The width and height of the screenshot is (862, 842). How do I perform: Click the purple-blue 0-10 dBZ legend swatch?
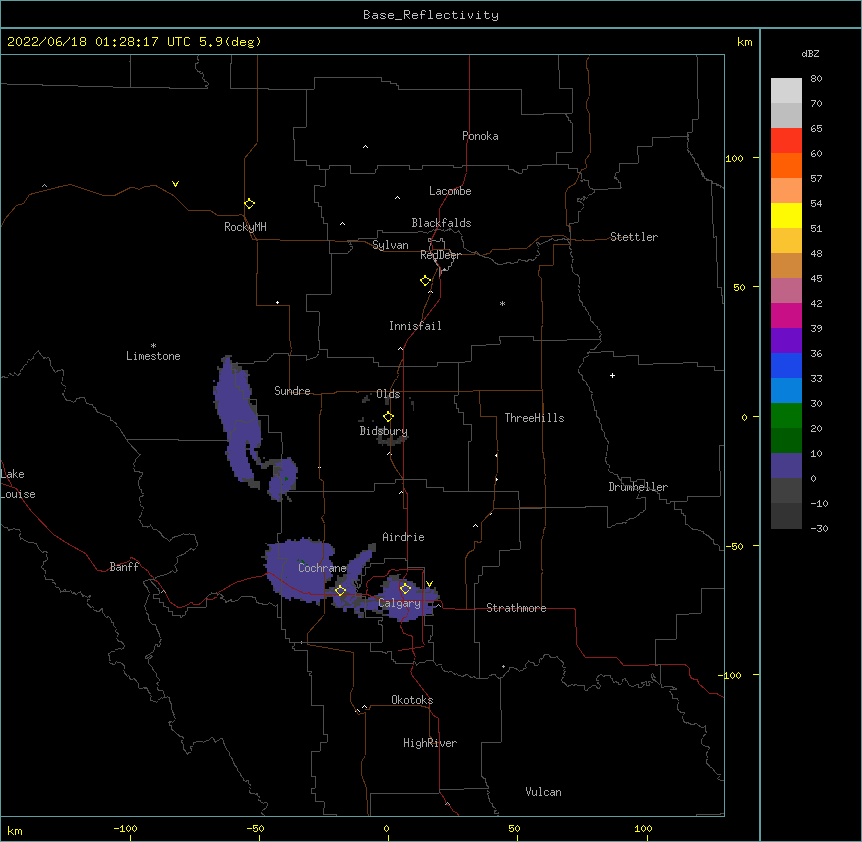pos(786,466)
